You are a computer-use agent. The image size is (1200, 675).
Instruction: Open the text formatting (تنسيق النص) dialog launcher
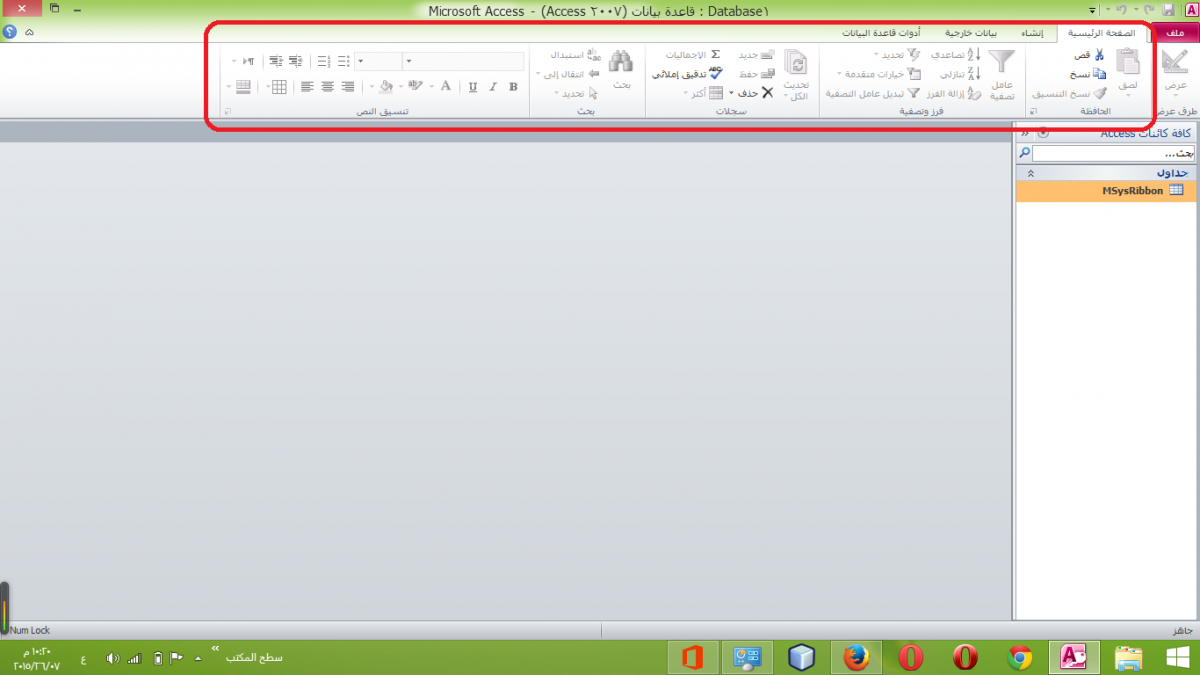[228, 112]
